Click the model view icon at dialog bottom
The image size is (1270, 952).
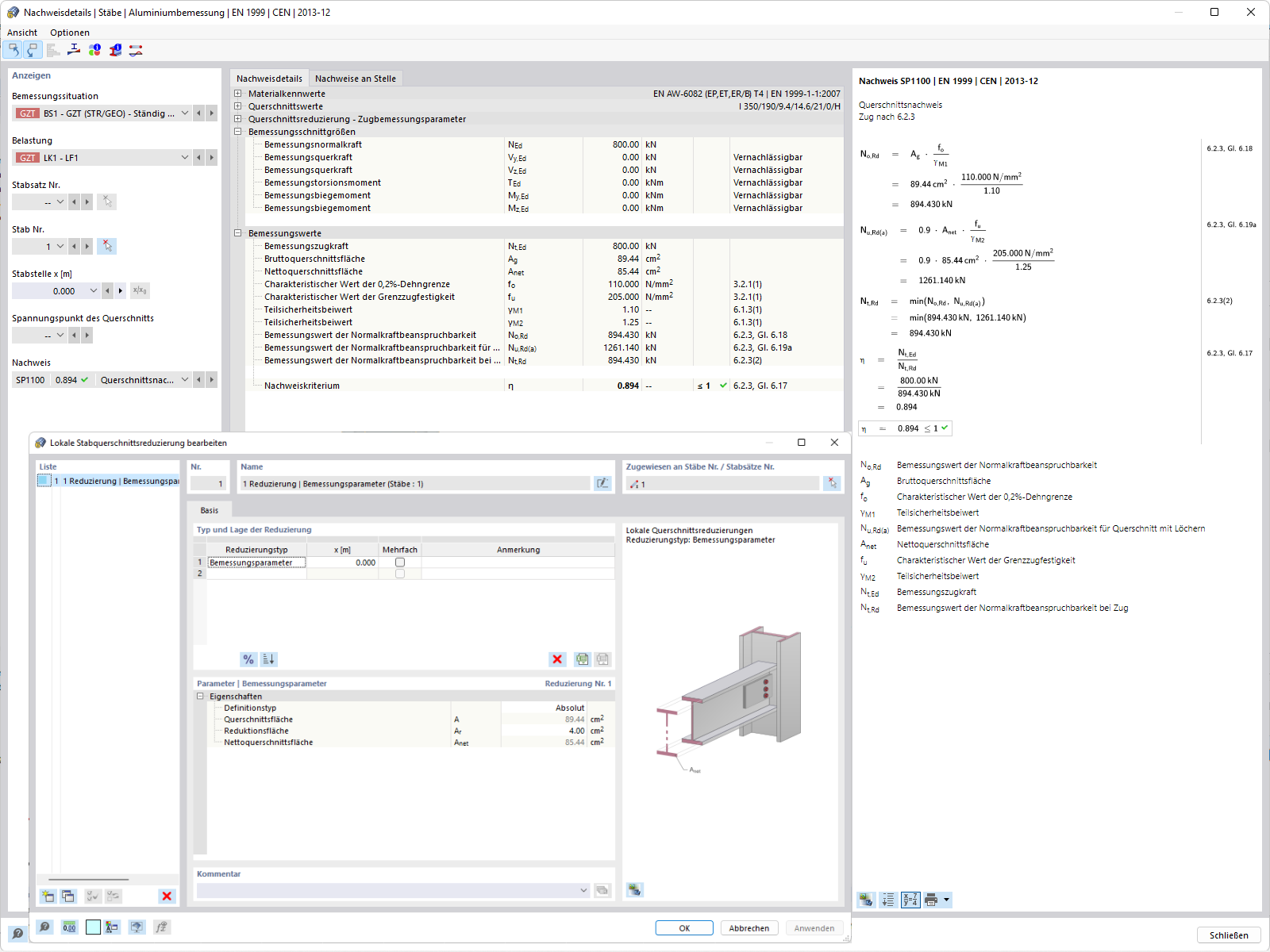click(137, 927)
